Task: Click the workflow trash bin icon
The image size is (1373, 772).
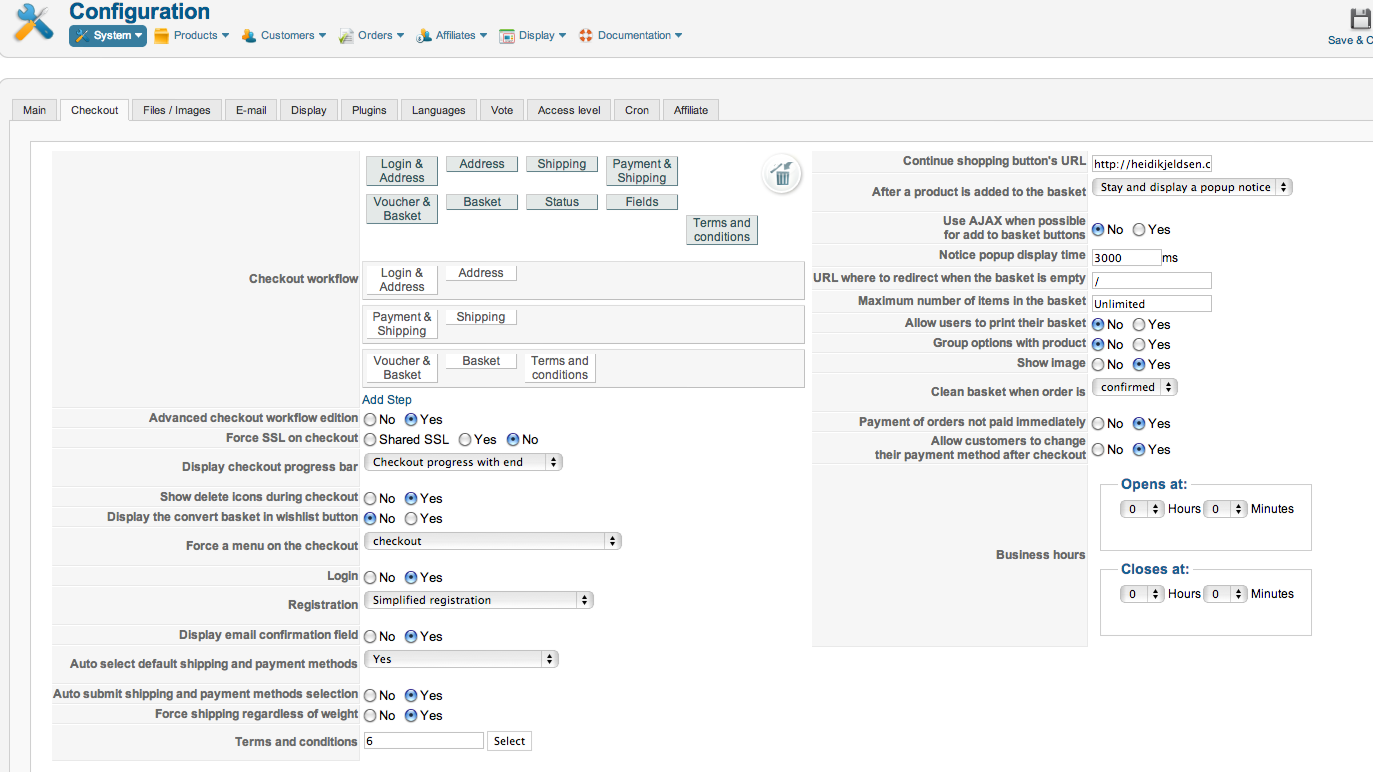Action: click(782, 173)
